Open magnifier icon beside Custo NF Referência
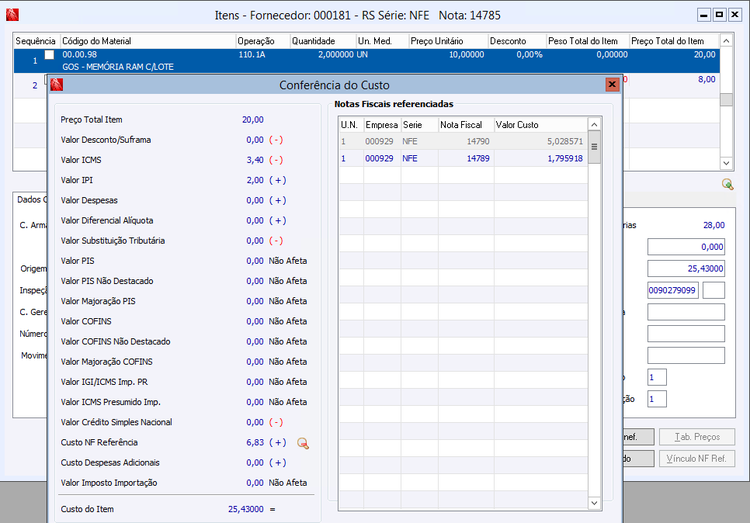Image resolution: width=750 pixels, height=523 pixels. (303, 443)
